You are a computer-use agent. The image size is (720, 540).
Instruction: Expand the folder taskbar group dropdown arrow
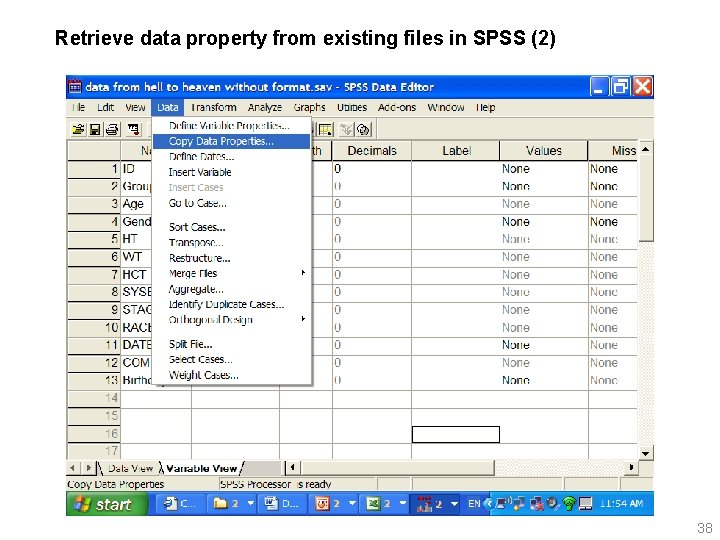[x=251, y=504]
